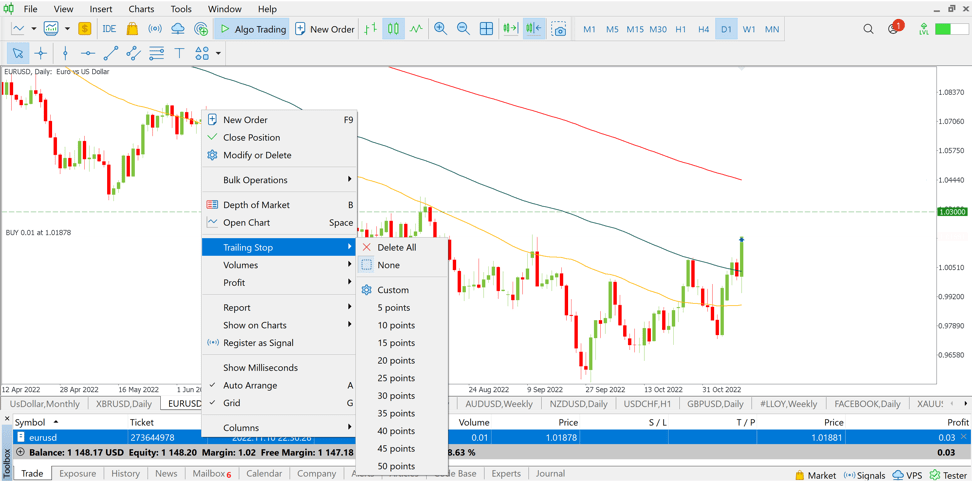Take a chart screenshot with camera icon
Viewport: 972px width, 481px height.
pos(560,29)
